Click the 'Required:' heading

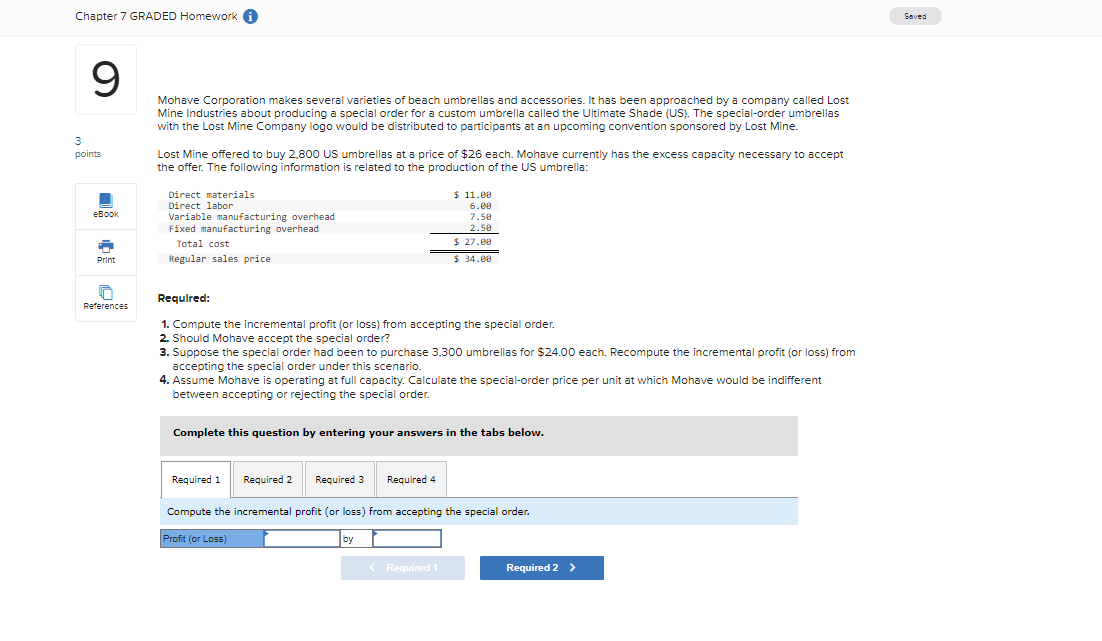coord(183,298)
